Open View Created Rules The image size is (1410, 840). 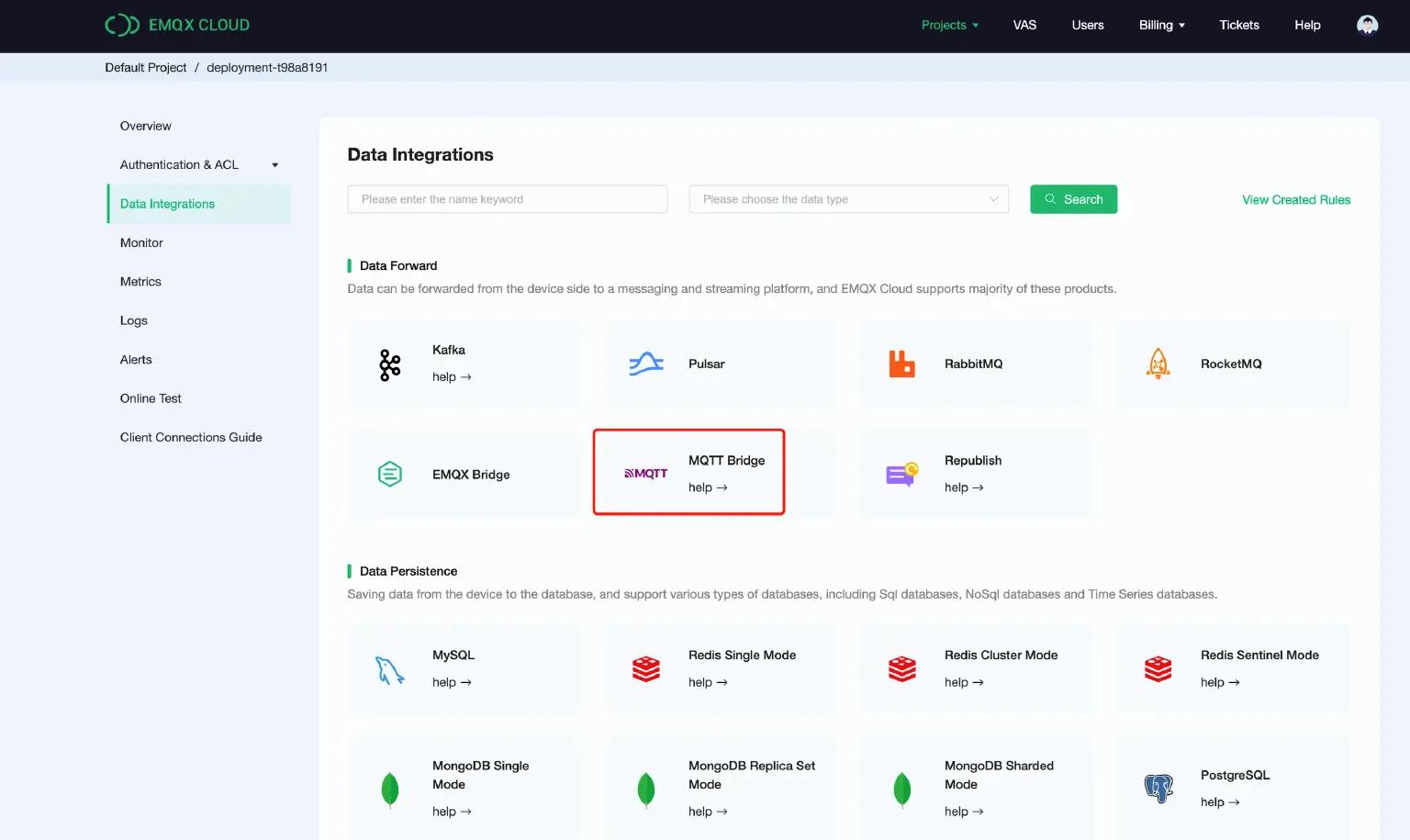(x=1295, y=199)
